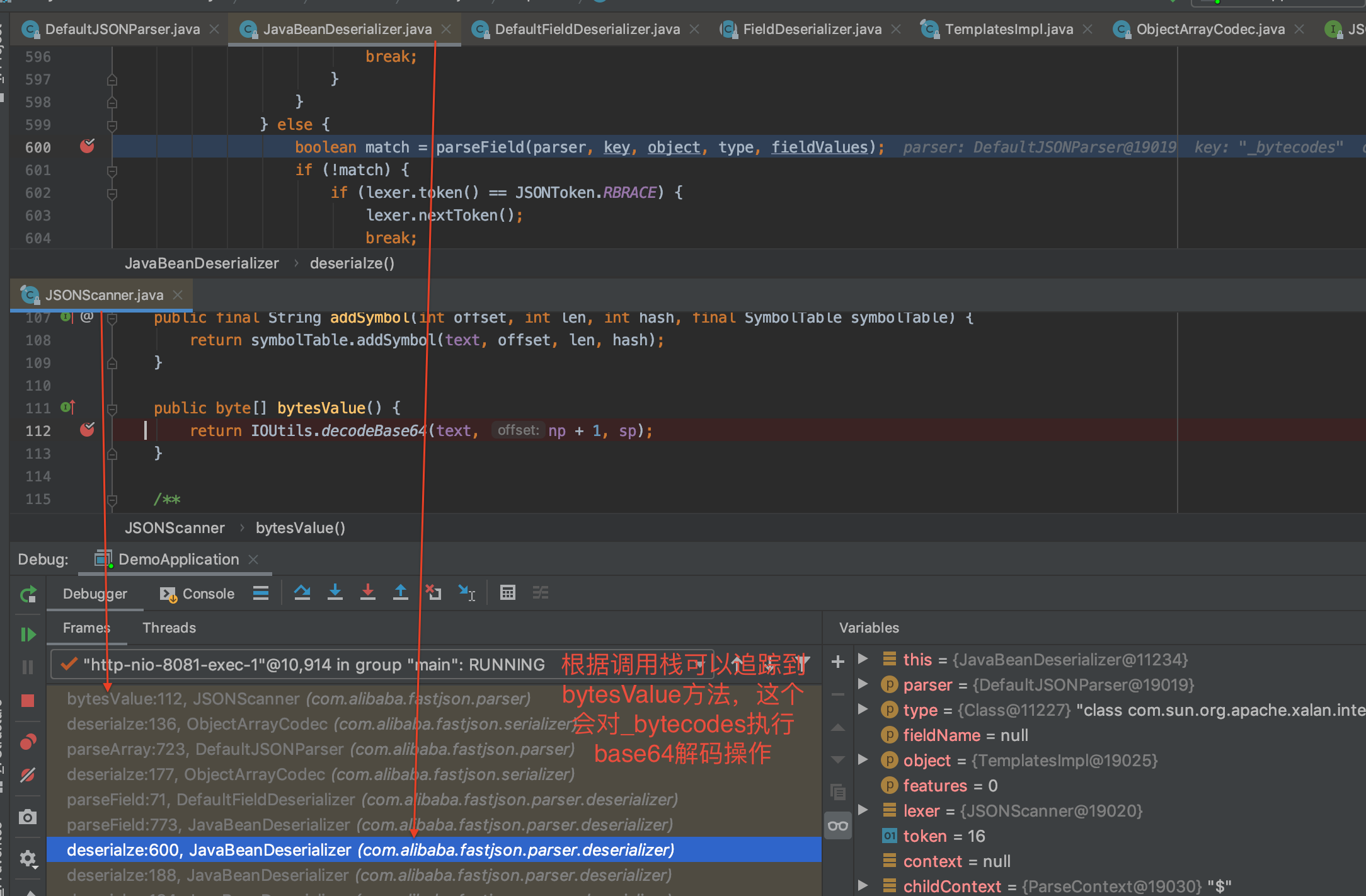The width and height of the screenshot is (1366, 896).
Task: Duplicate watch icon in Variables panel
Action: click(838, 792)
